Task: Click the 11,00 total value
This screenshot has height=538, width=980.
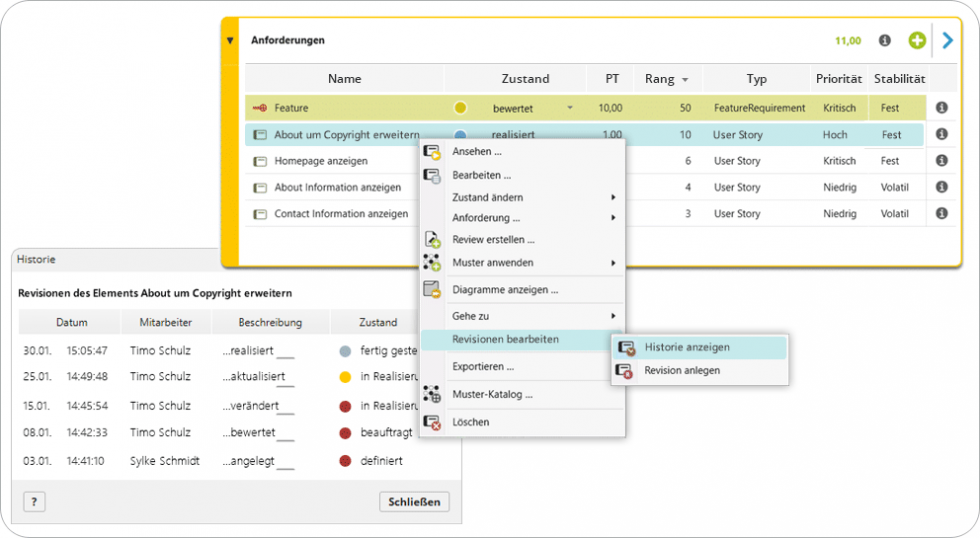Action: pyautogui.click(x=848, y=41)
